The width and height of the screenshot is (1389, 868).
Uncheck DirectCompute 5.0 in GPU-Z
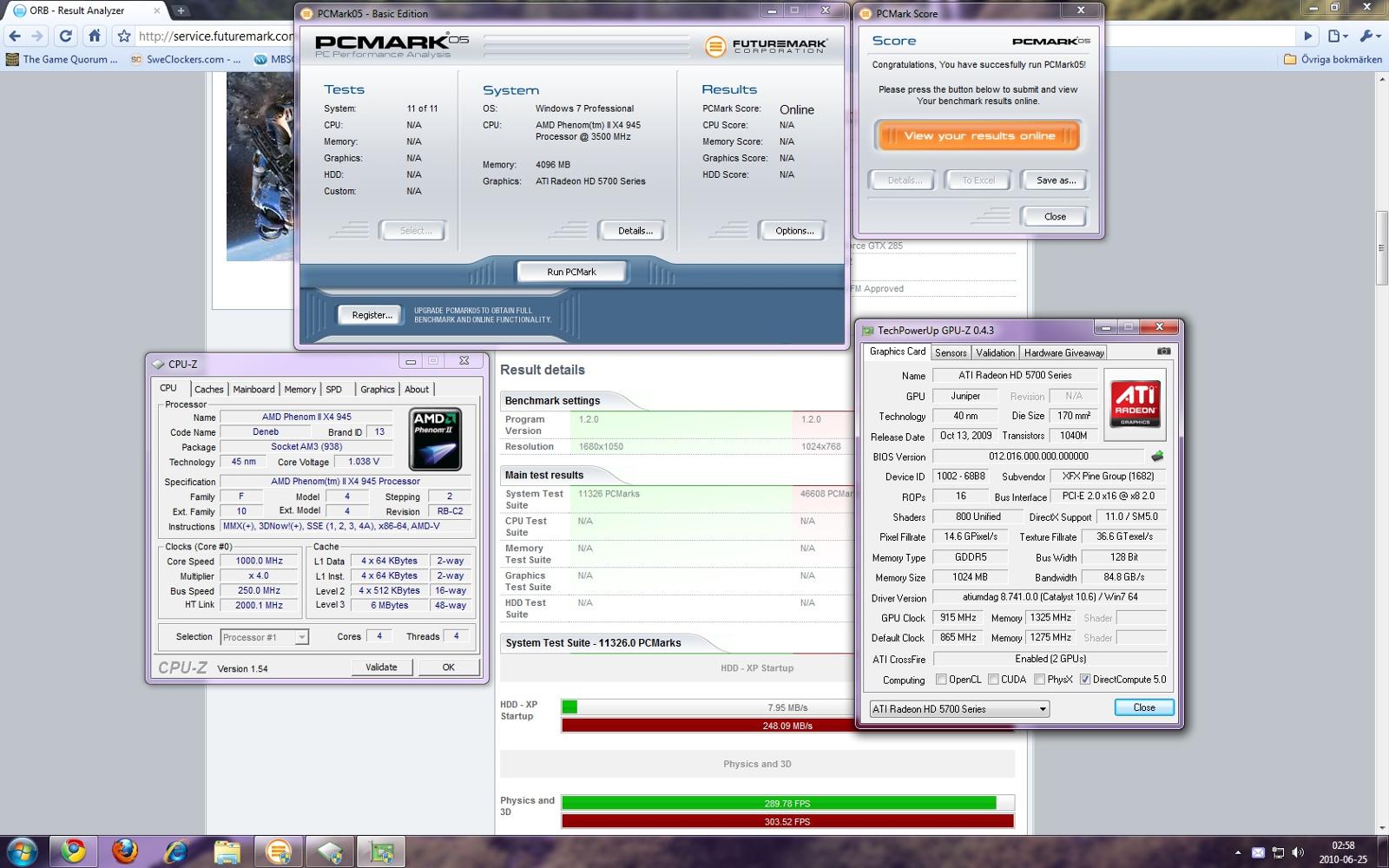(1084, 680)
